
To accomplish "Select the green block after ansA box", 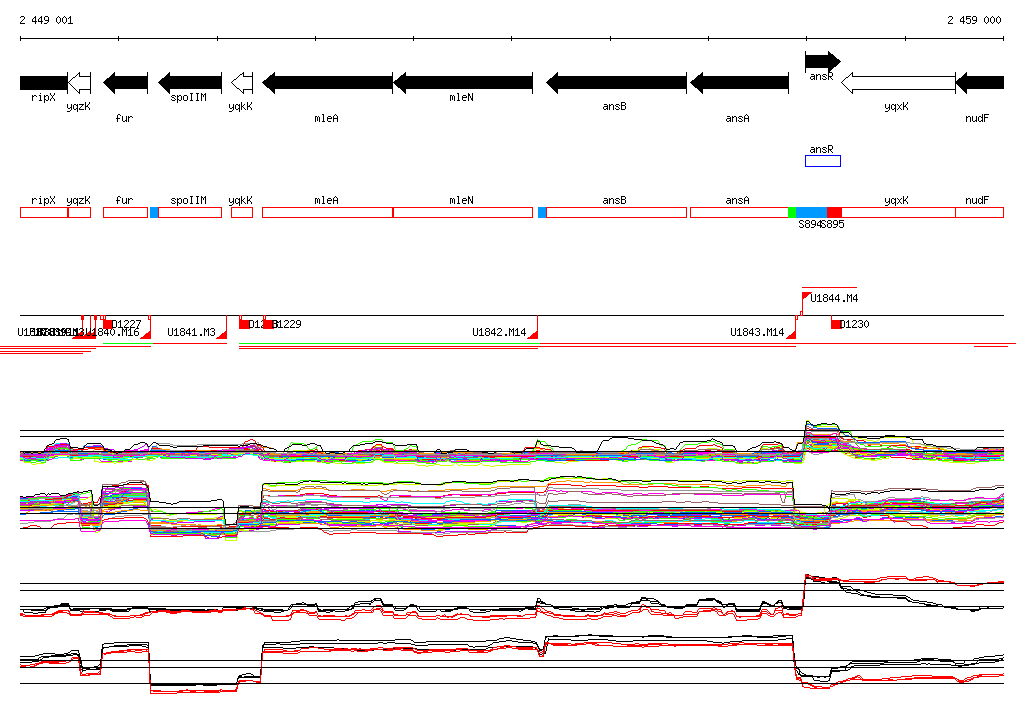I will pyautogui.click(x=792, y=212).
